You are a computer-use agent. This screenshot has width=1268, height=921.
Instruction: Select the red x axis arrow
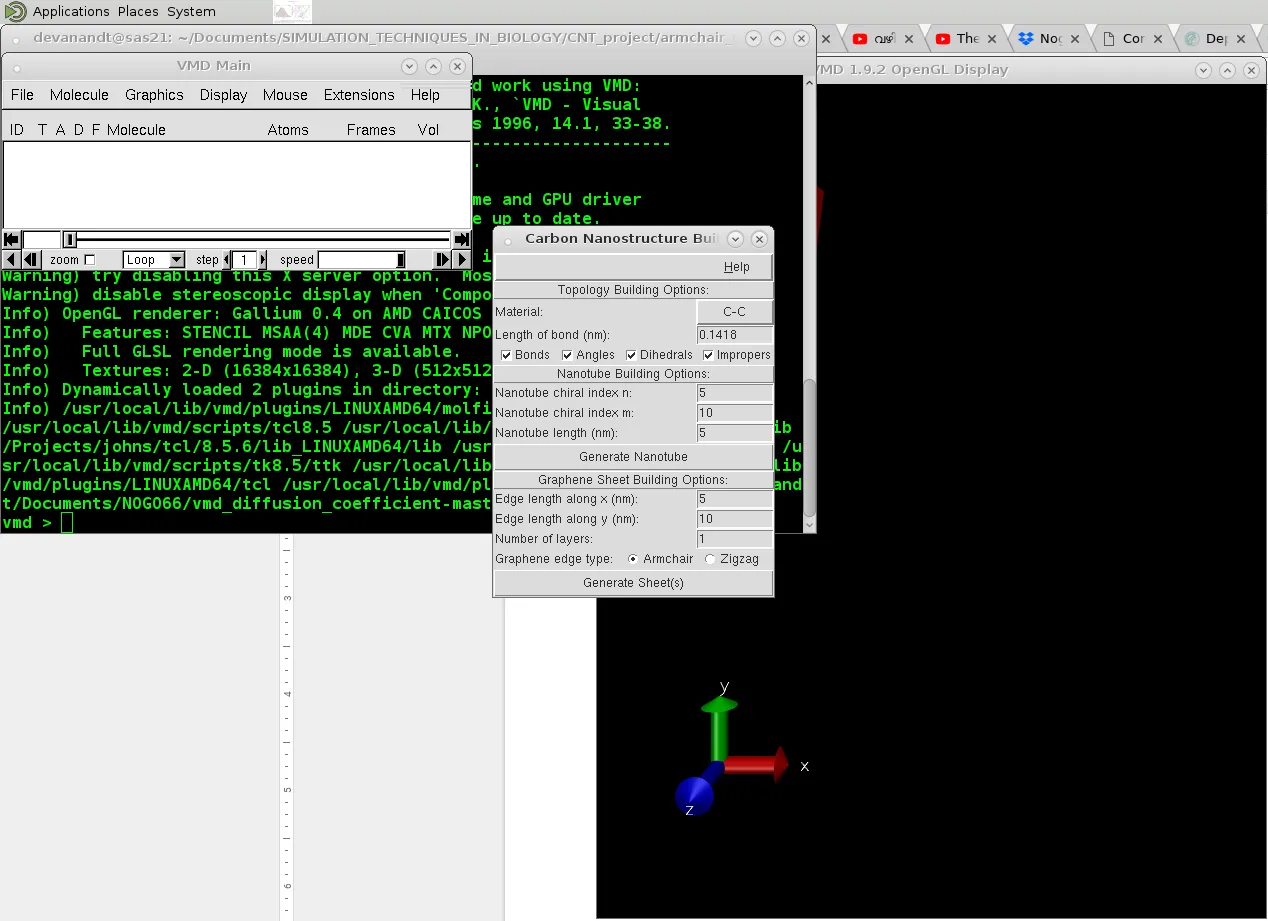click(756, 764)
